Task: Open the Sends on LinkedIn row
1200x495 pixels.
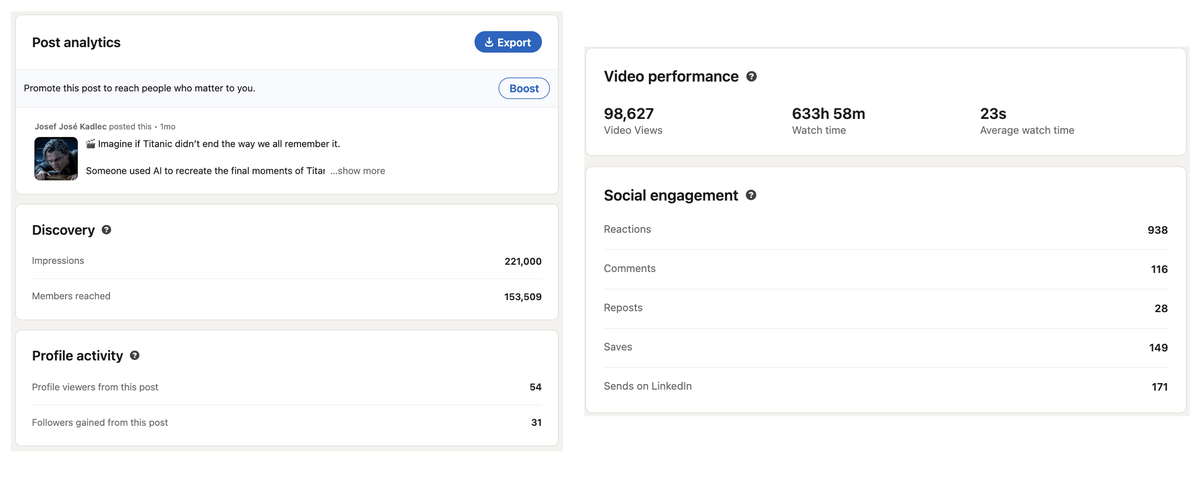Action: [885, 386]
